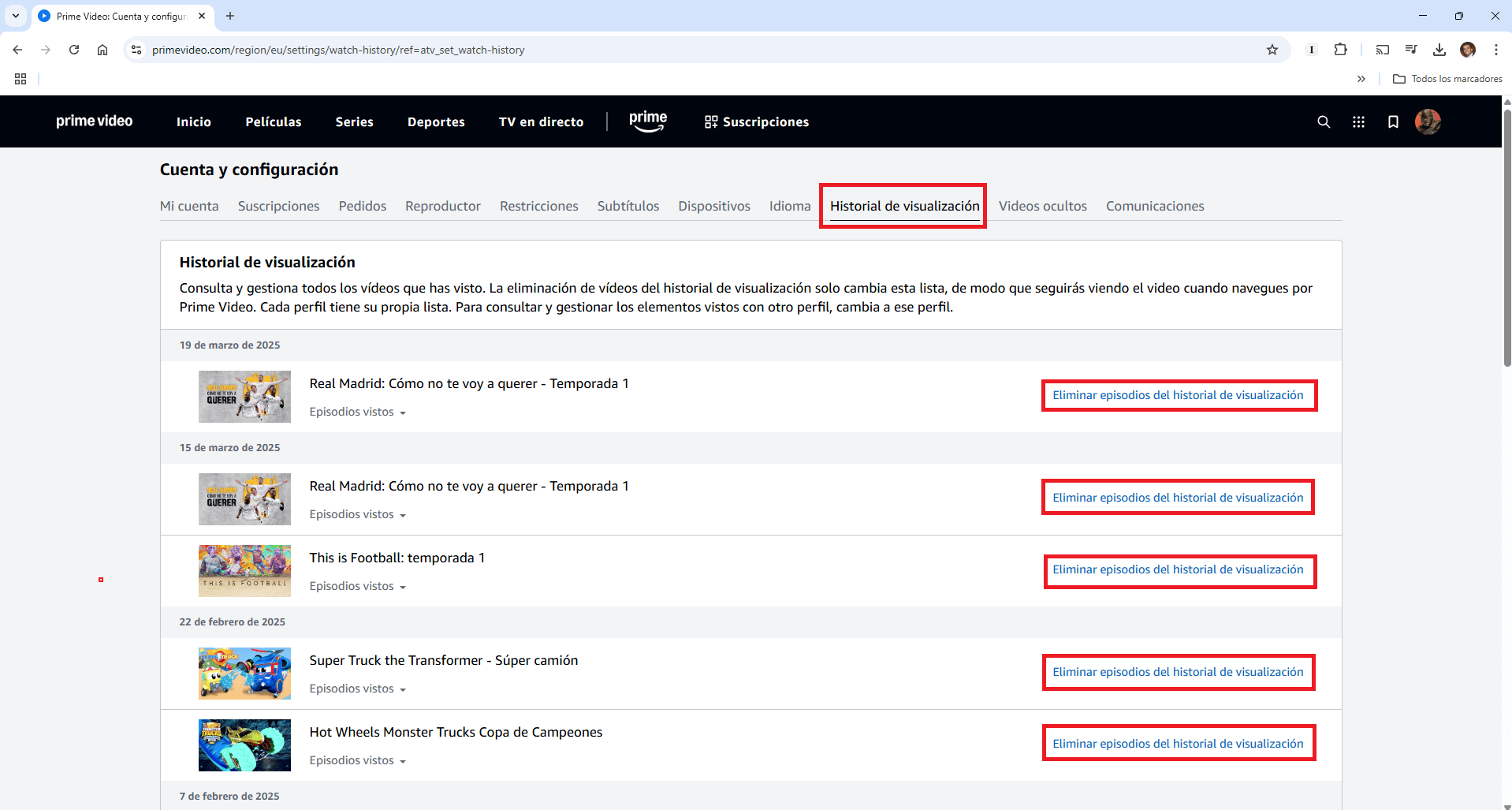Open Todos los marcadores folder
The image size is (1512, 810).
(x=1447, y=79)
